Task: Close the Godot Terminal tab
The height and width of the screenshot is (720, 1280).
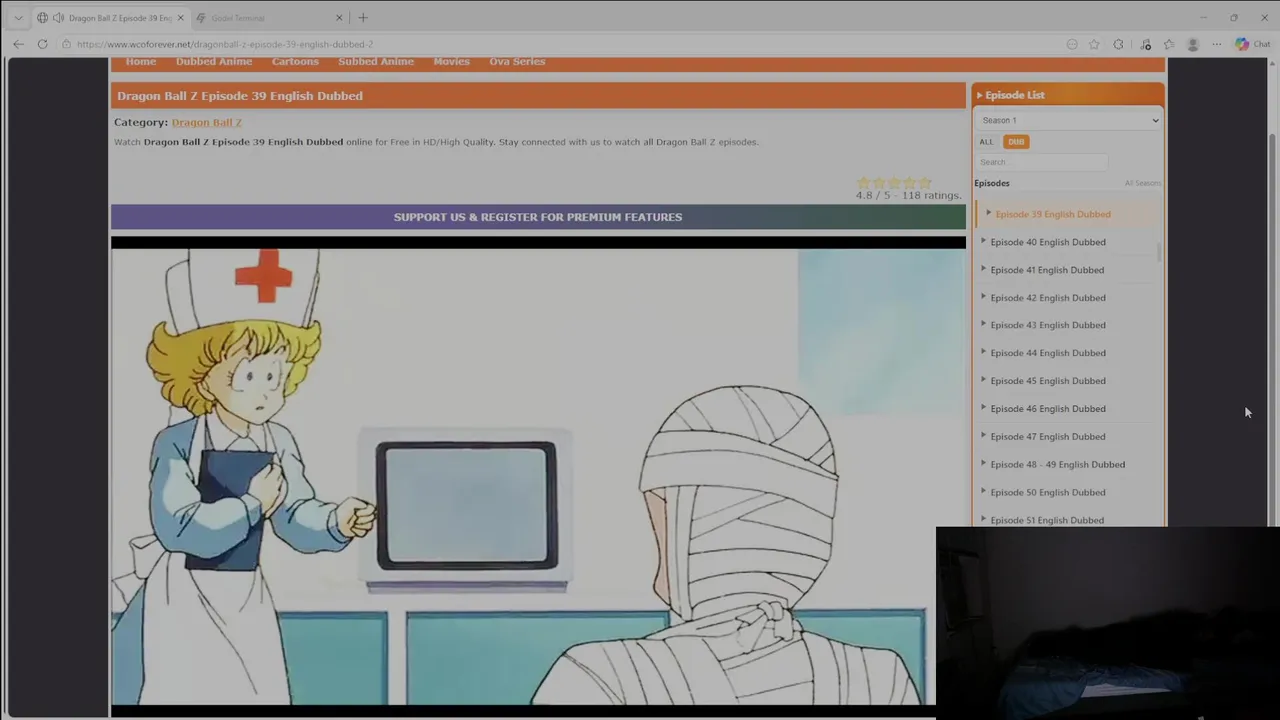Action: point(339,17)
